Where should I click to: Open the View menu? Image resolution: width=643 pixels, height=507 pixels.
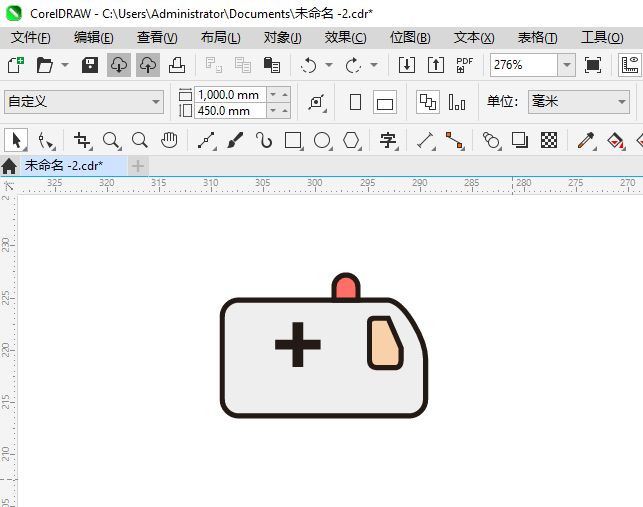[157, 38]
